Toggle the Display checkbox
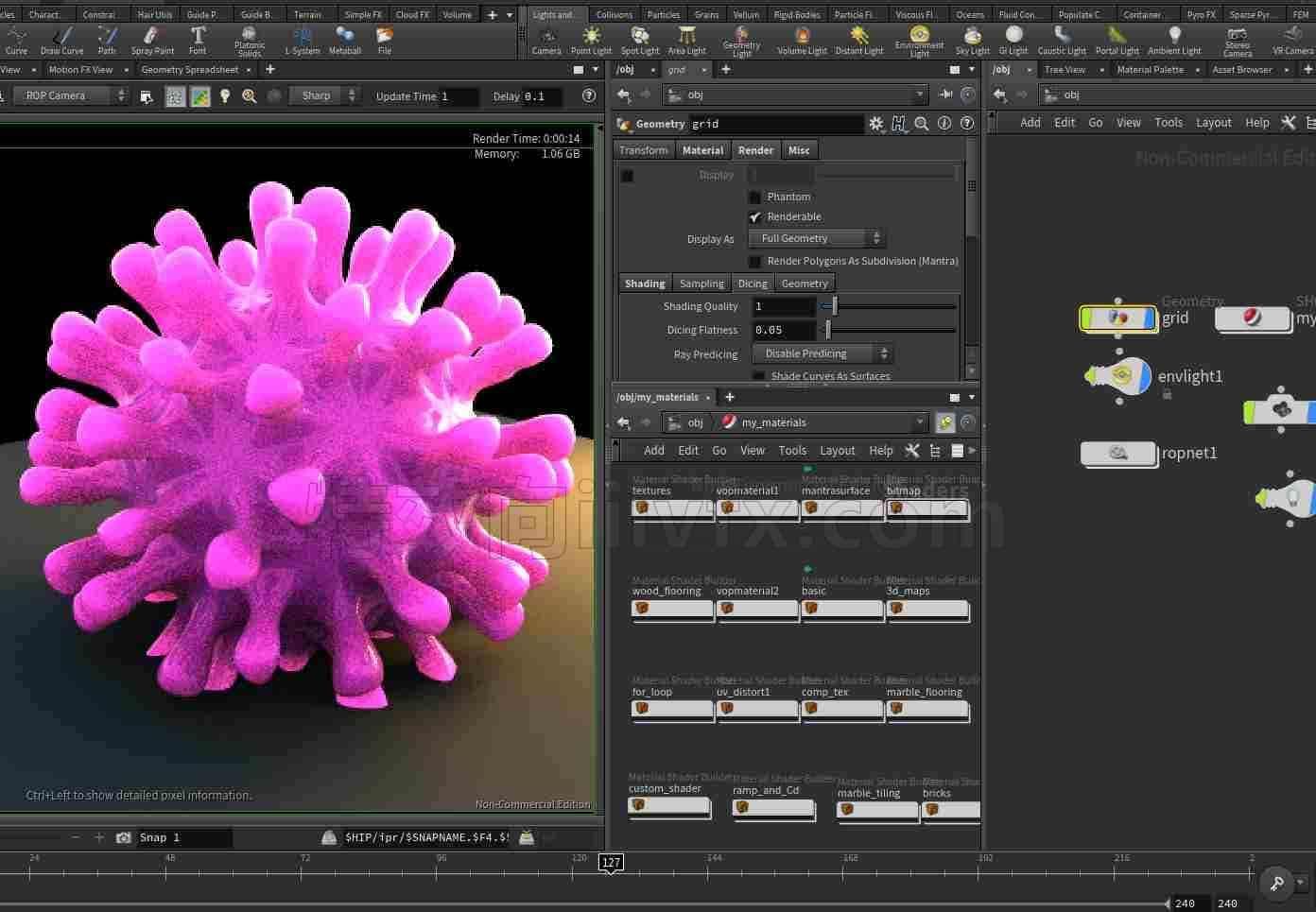The height and width of the screenshot is (912, 1316). coord(627,175)
